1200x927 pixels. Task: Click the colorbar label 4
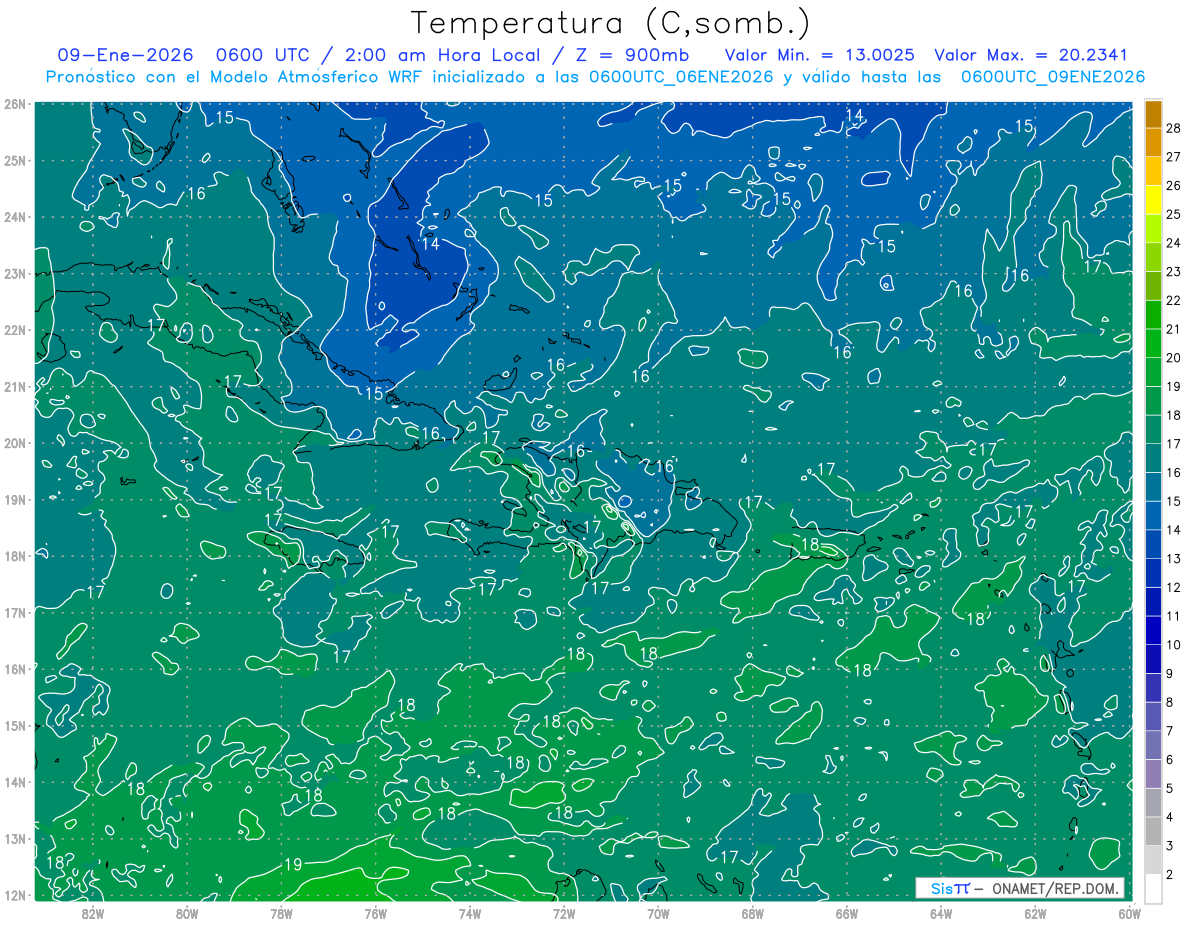click(1169, 818)
